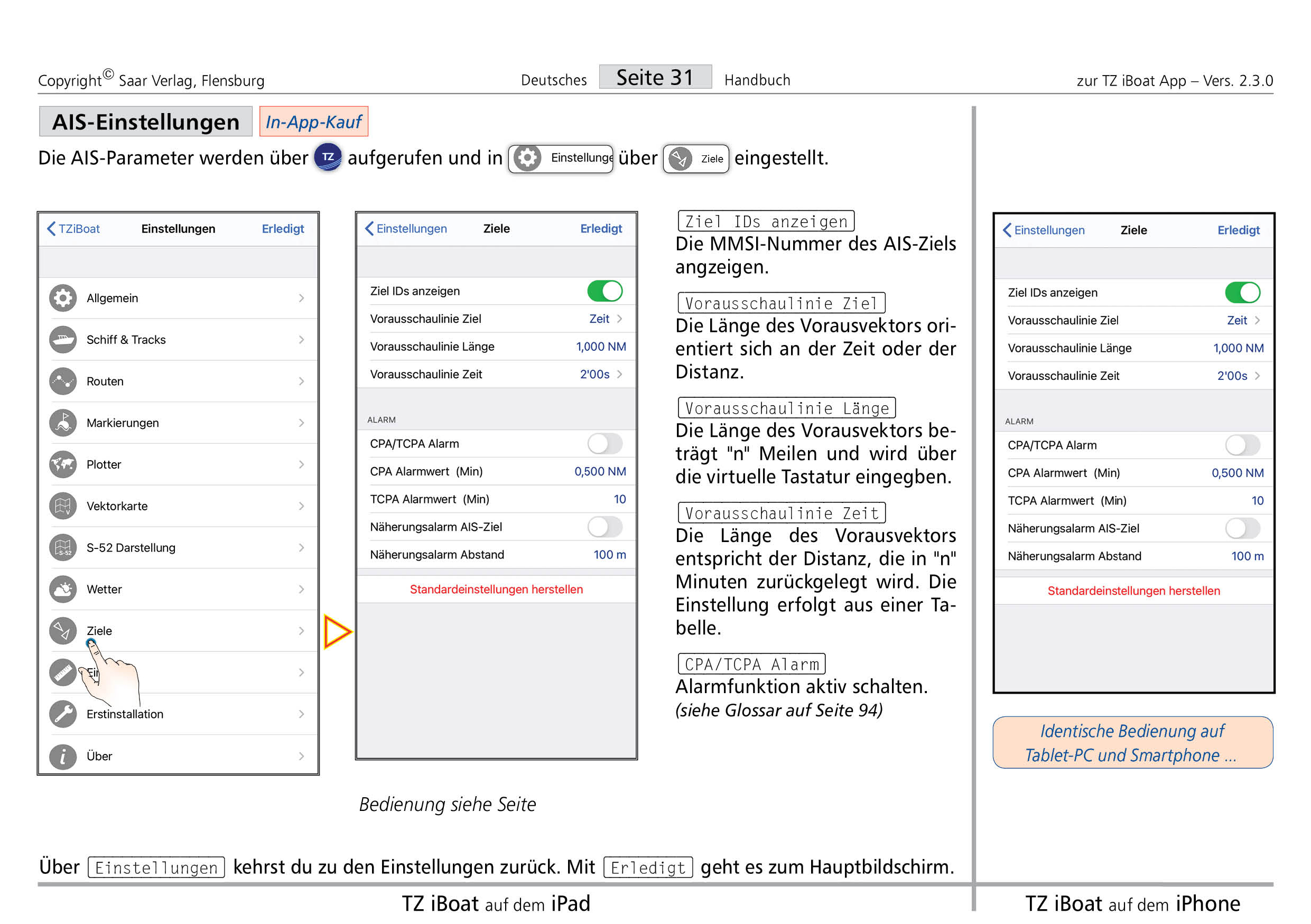Tap the Über info icon
1311x924 pixels.
[63, 758]
